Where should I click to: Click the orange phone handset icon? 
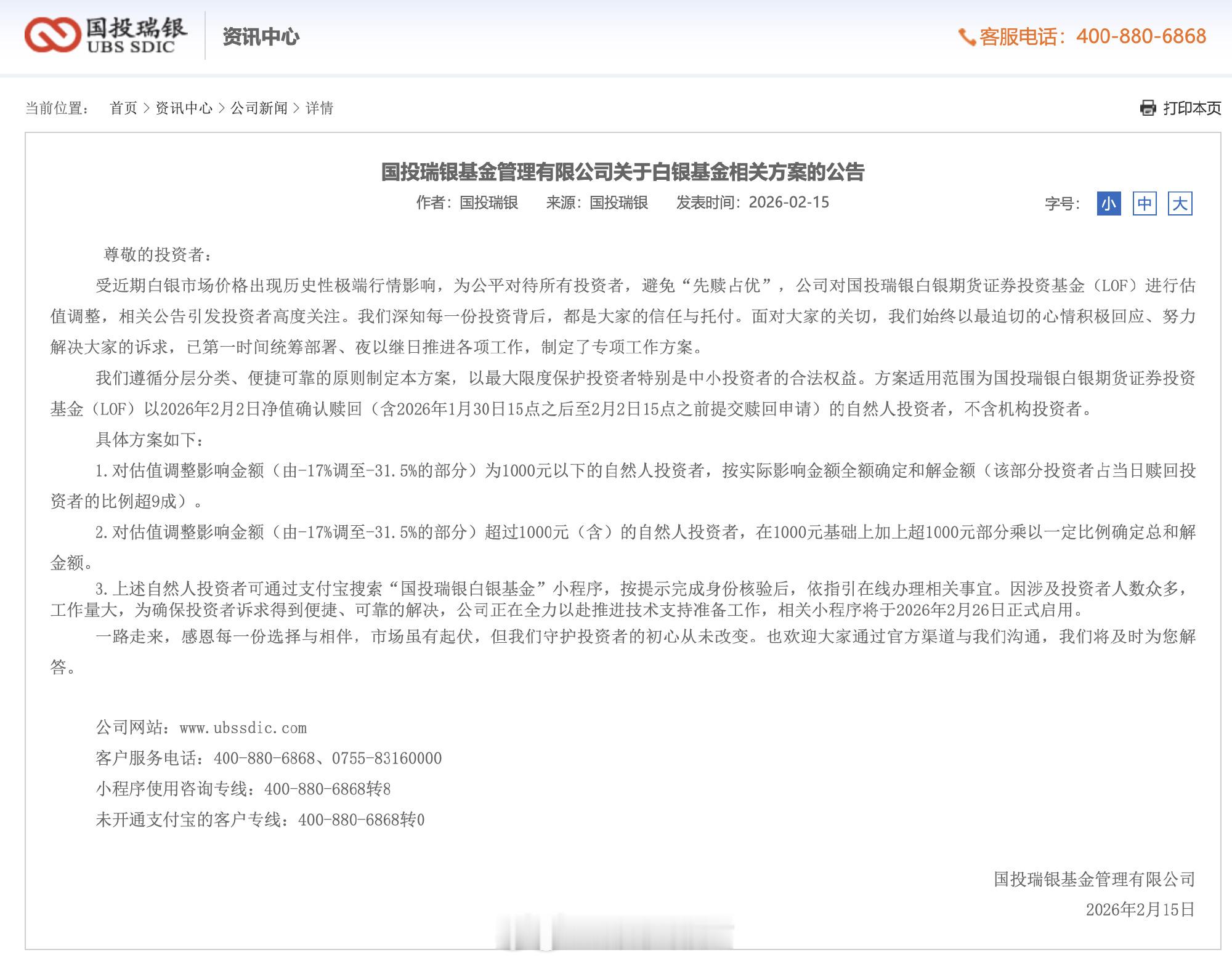coord(967,37)
